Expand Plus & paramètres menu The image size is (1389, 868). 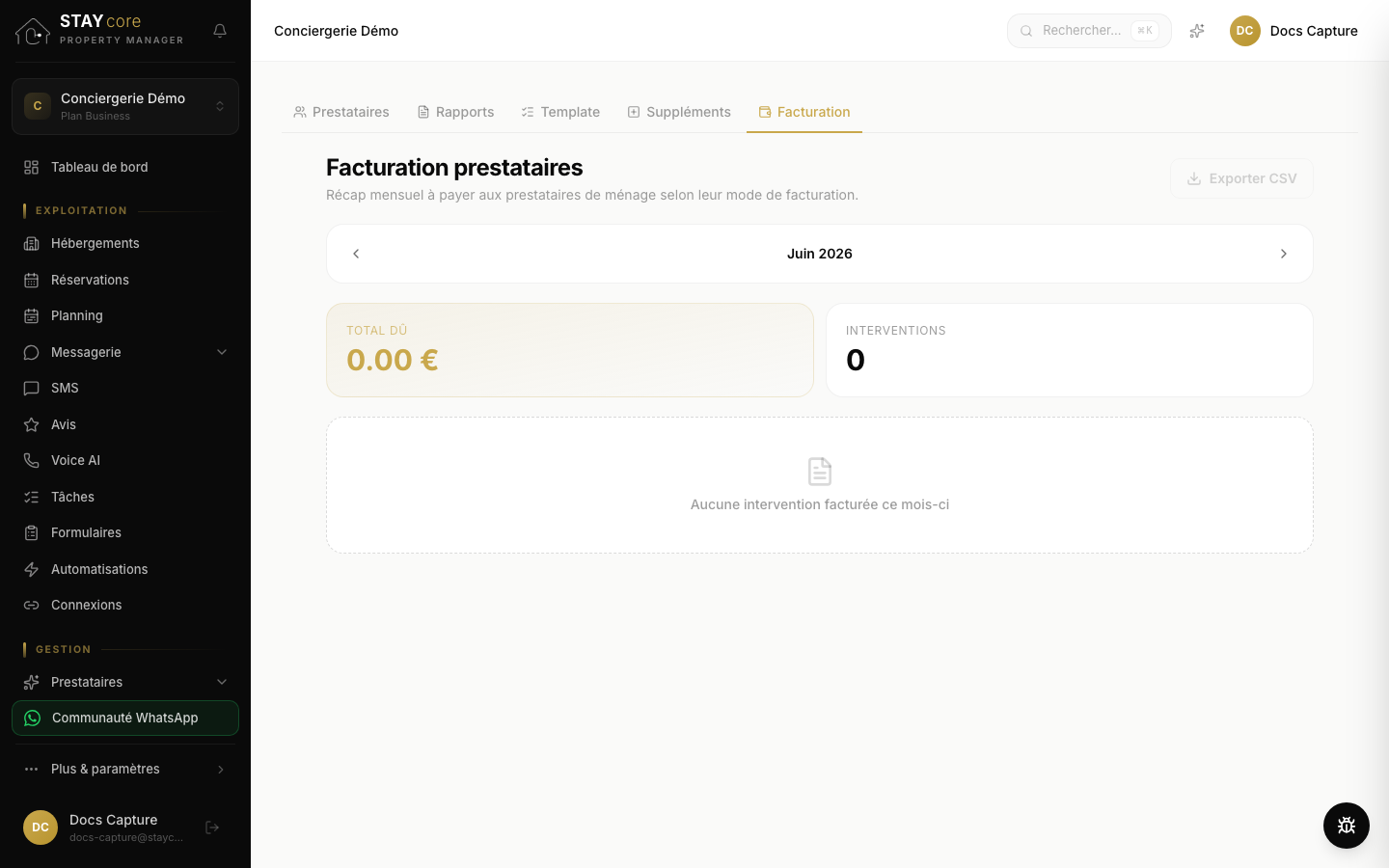(125, 769)
